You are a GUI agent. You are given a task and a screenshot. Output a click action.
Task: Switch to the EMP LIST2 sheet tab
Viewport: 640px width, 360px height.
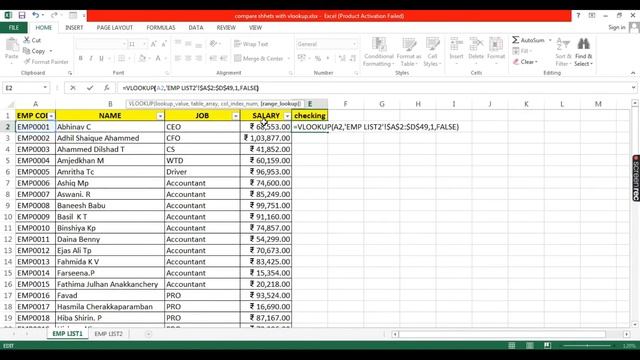[x=109, y=334]
